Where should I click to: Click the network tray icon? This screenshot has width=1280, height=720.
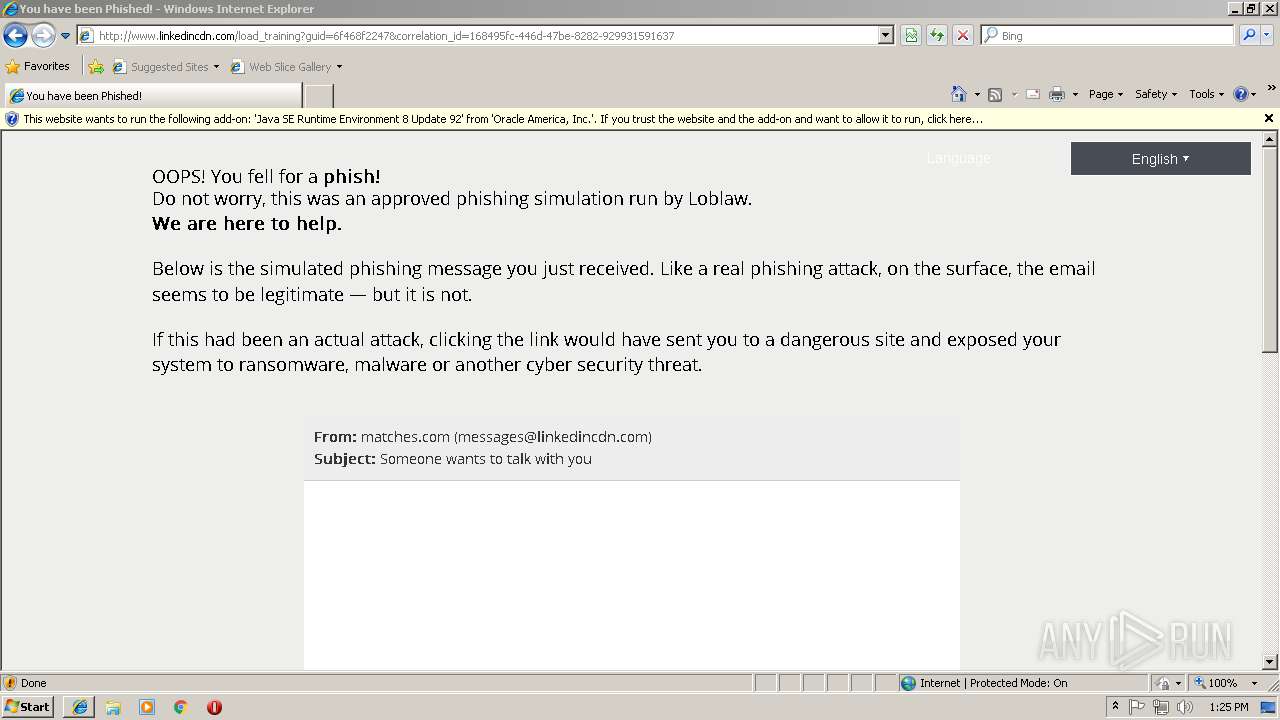(x=1161, y=707)
